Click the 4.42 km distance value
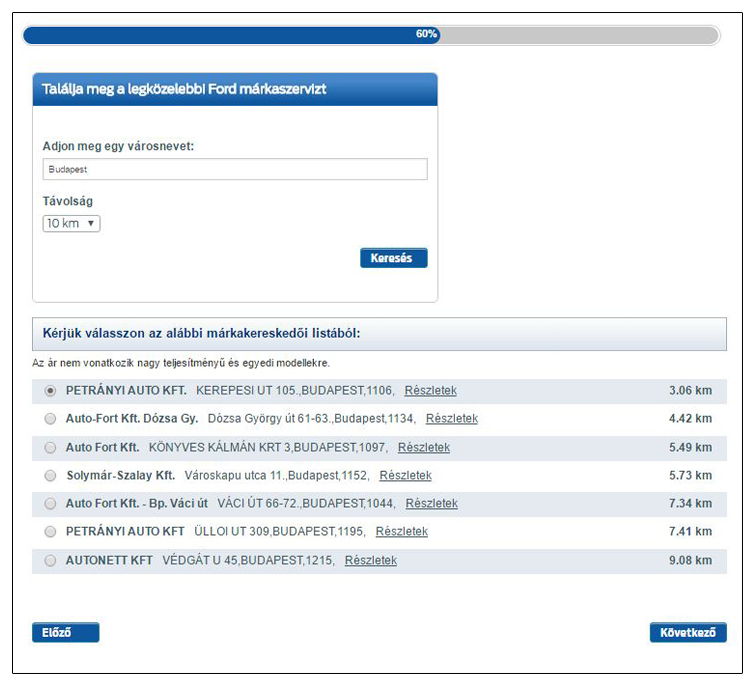Image resolution: width=755 pixels, height=683 pixels. pos(690,419)
